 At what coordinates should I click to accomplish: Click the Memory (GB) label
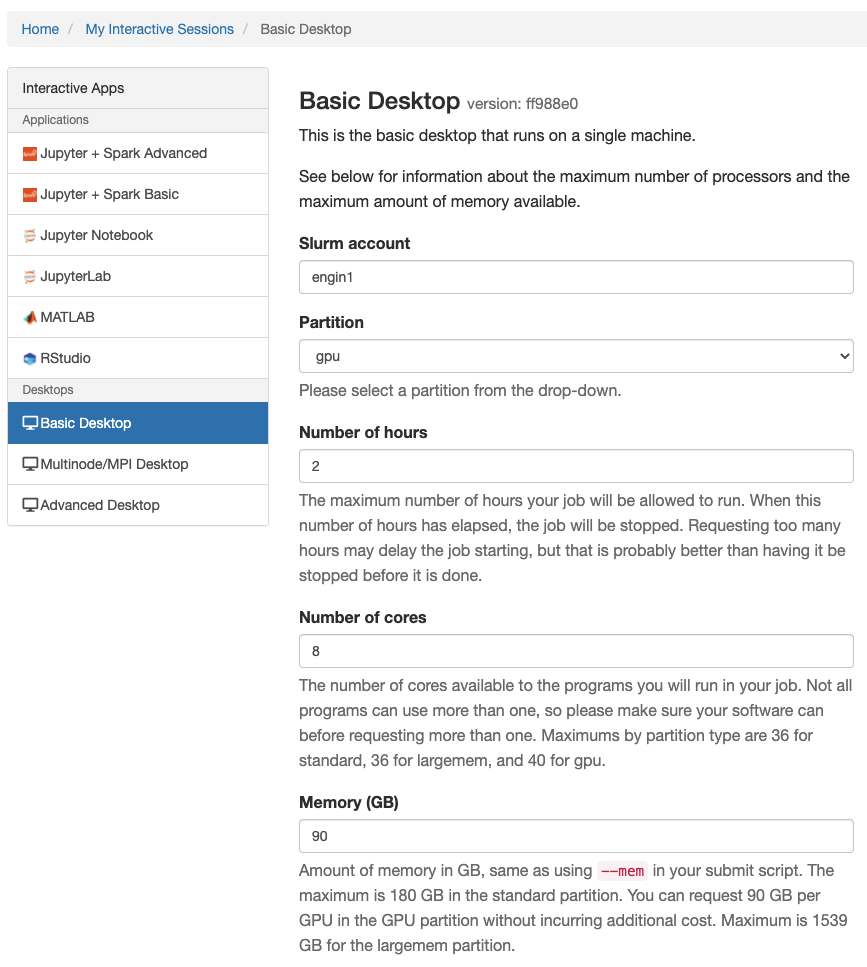pyautogui.click(x=349, y=802)
